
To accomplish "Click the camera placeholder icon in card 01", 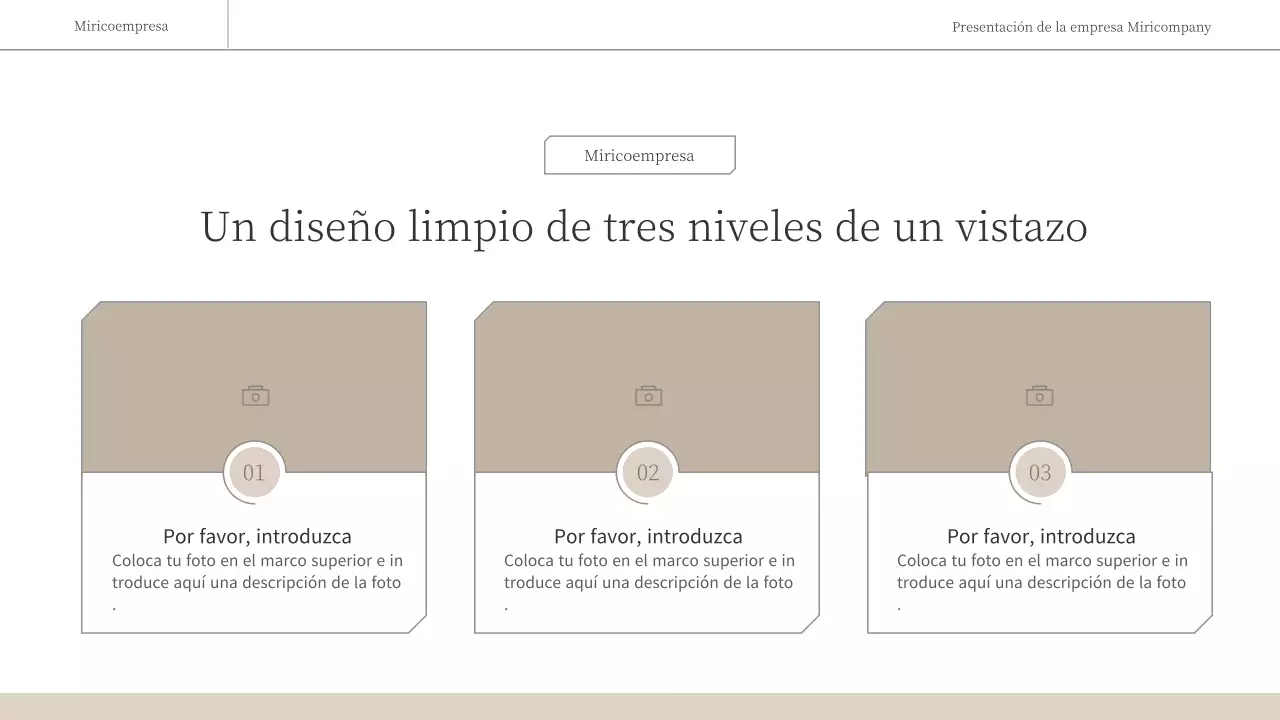I will (x=254, y=394).
